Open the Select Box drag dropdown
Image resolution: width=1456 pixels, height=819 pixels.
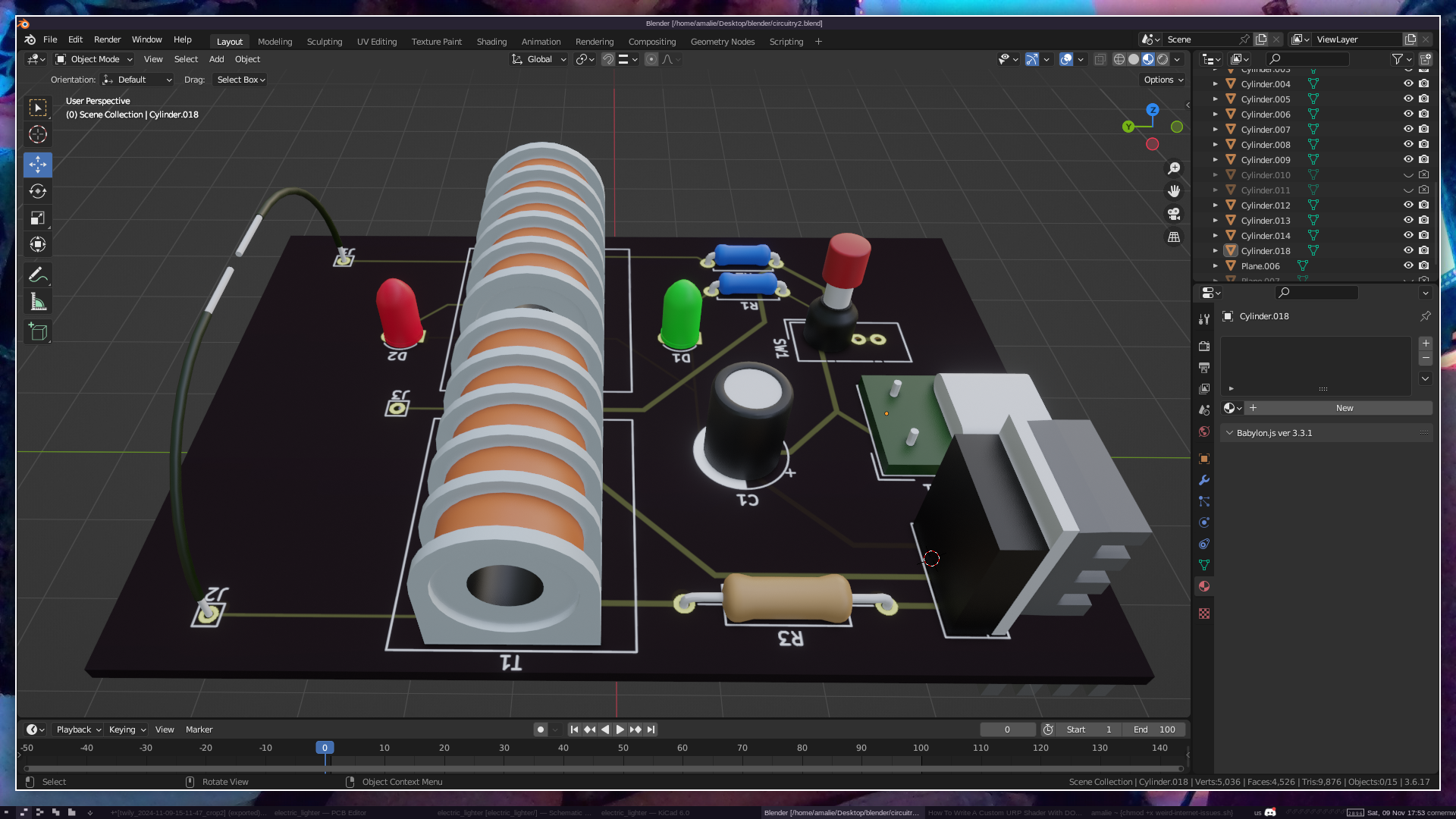point(240,80)
